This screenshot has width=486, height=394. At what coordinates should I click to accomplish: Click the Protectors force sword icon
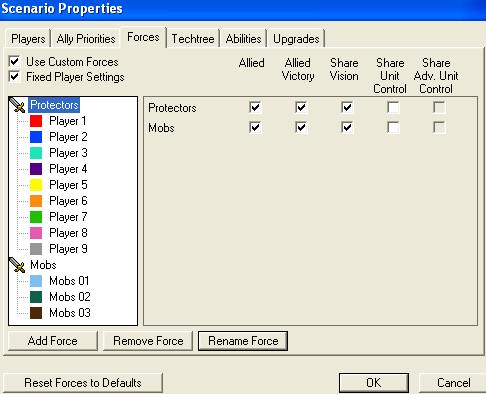pyautogui.click(x=17, y=105)
